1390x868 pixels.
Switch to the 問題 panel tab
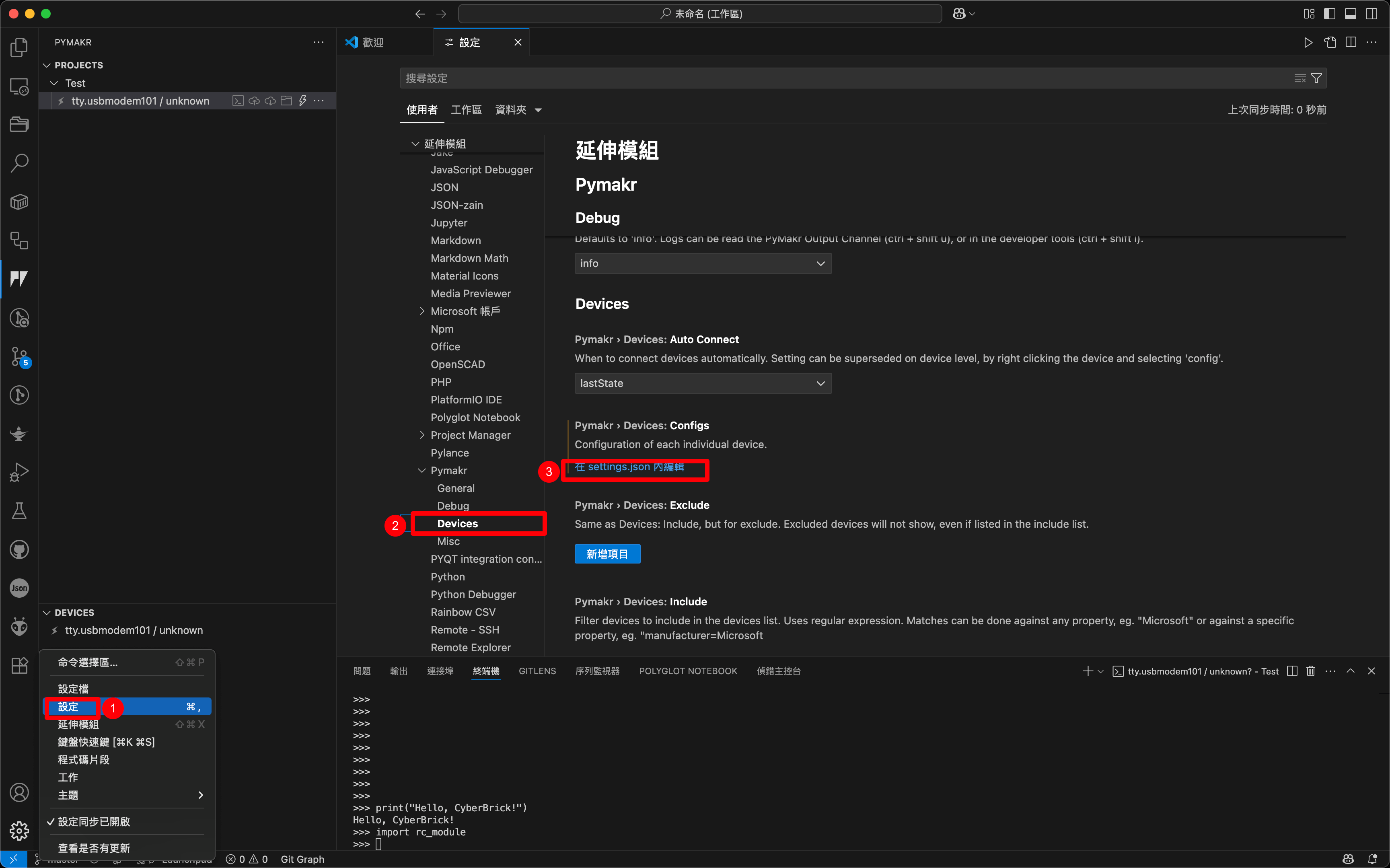pos(362,671)
